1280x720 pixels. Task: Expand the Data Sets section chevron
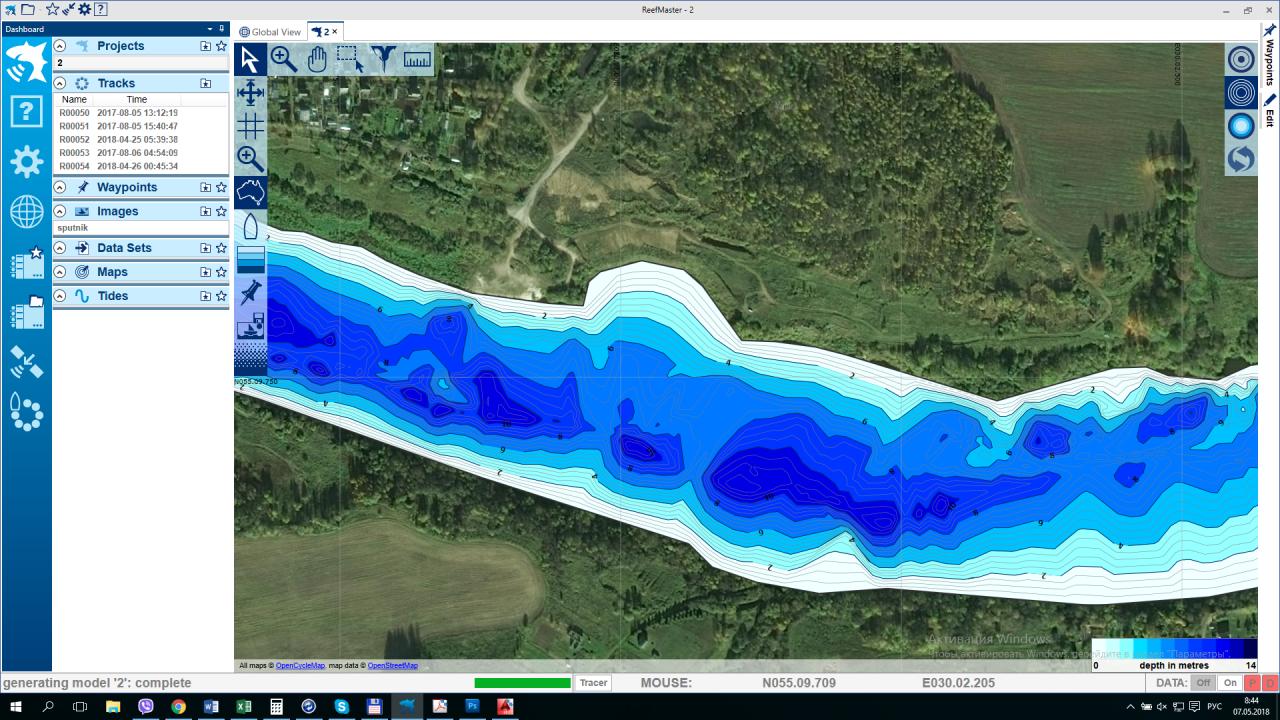(60, 248)
